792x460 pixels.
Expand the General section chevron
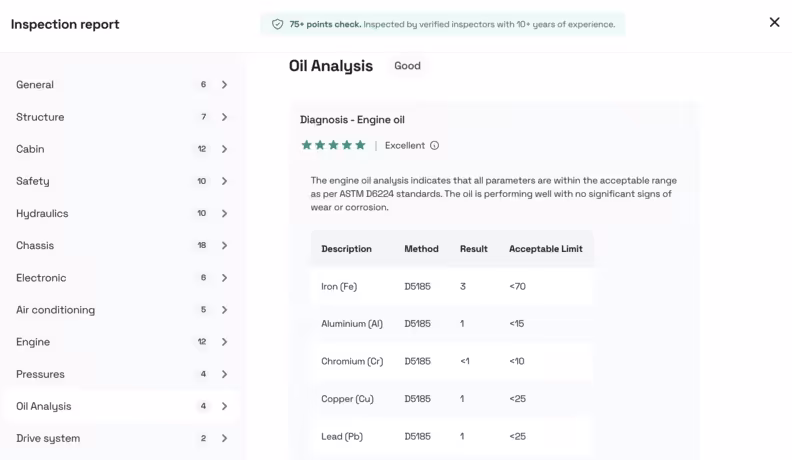coord(224,85)
